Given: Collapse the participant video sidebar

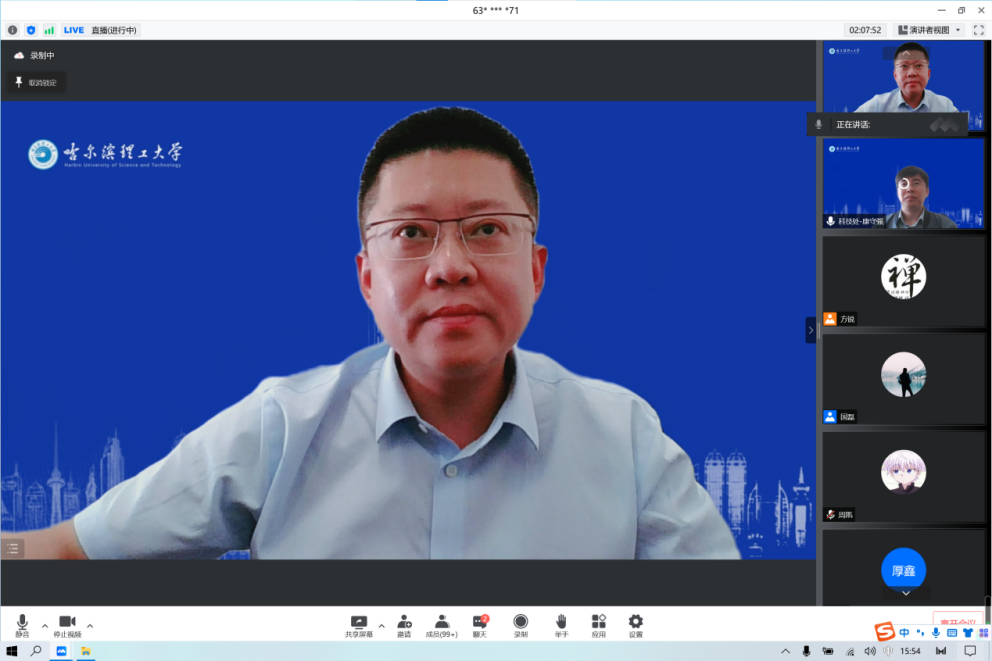Looking at the screenshot, I should pos(811,330).
